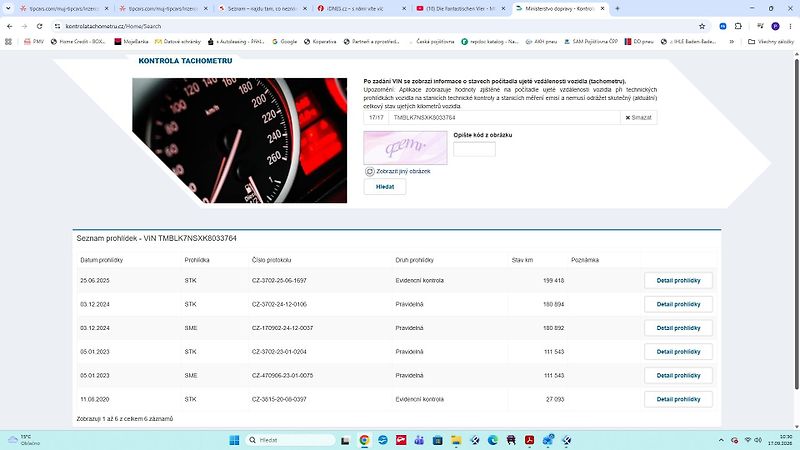This screenshot has width=800, height=450.
Task: Click the site info icon in the address bar
Action: (x=58, y=26)
